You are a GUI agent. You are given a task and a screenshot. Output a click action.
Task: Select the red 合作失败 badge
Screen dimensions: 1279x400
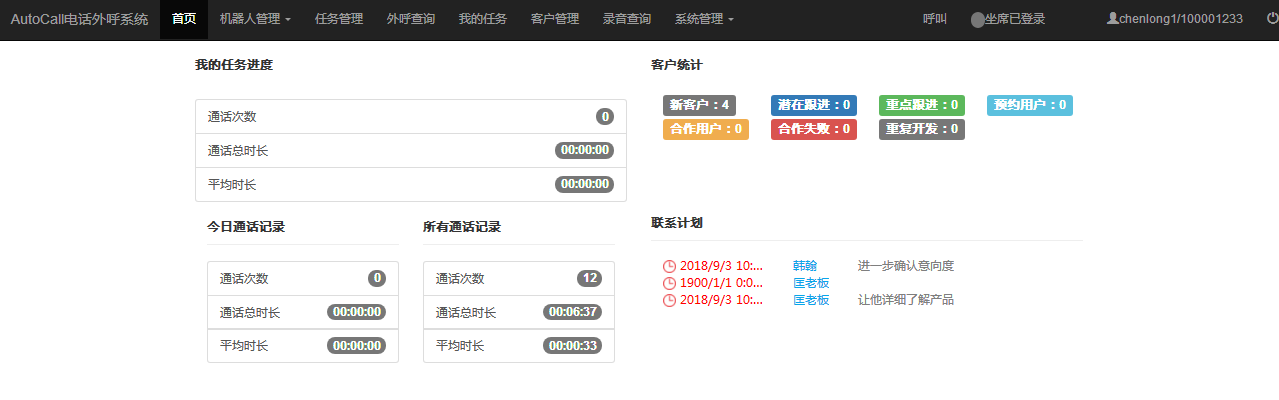pos(814,129)
